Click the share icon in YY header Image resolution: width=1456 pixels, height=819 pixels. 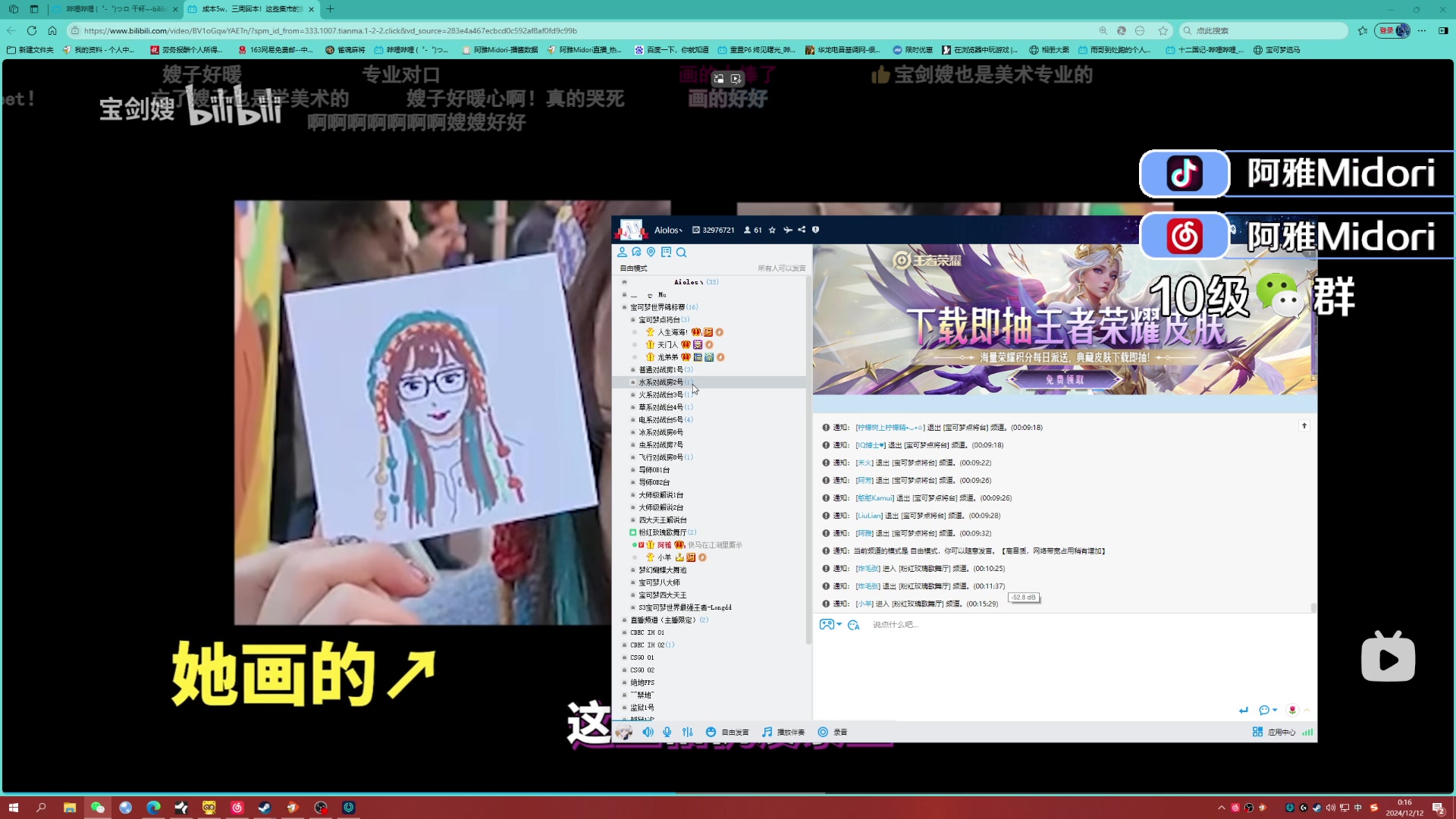click(802, 230)
